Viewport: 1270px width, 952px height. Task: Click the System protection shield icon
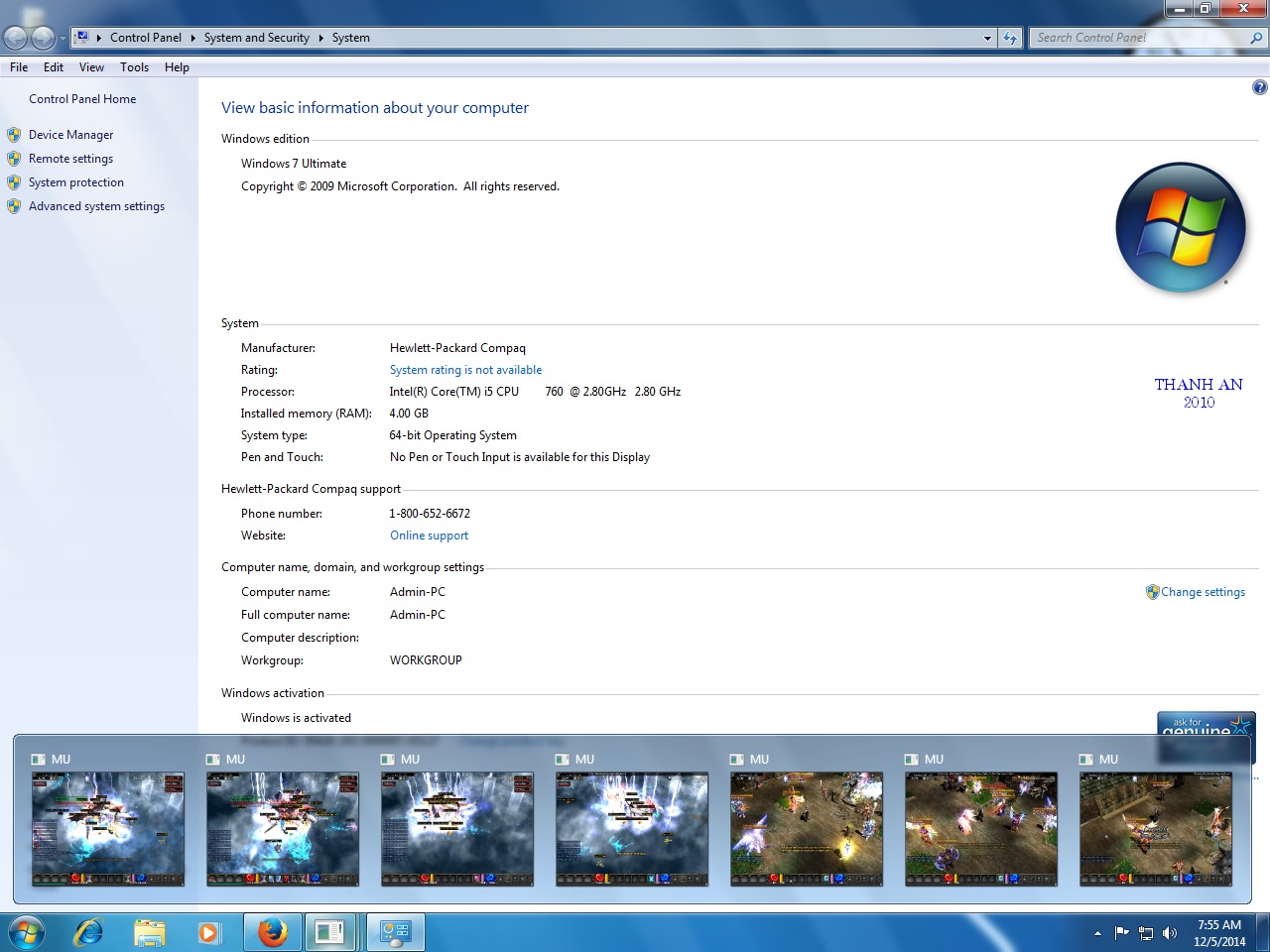point(14,182)
